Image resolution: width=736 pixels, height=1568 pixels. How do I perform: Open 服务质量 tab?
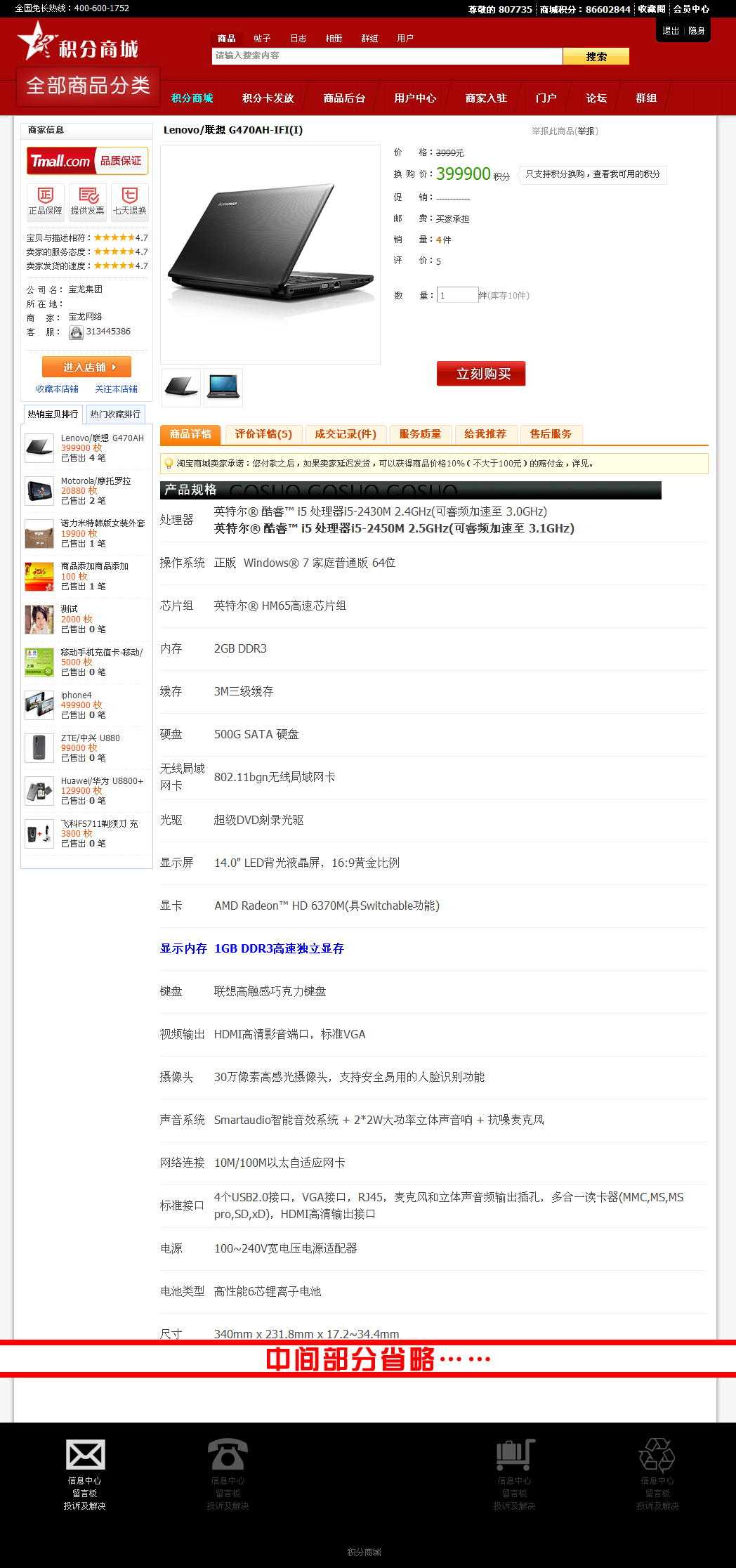click(x=421, y=435)
